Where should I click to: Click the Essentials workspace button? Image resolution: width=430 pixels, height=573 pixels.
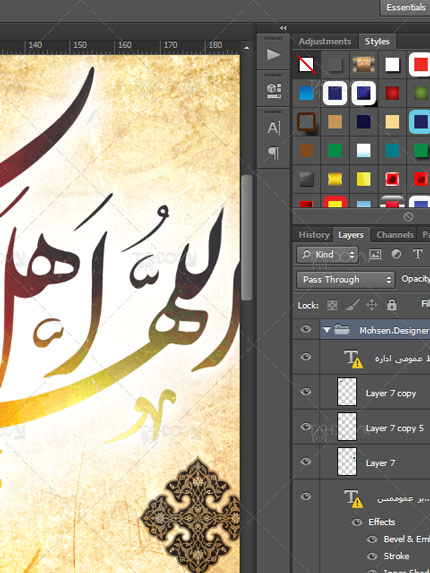click(406, 7)
